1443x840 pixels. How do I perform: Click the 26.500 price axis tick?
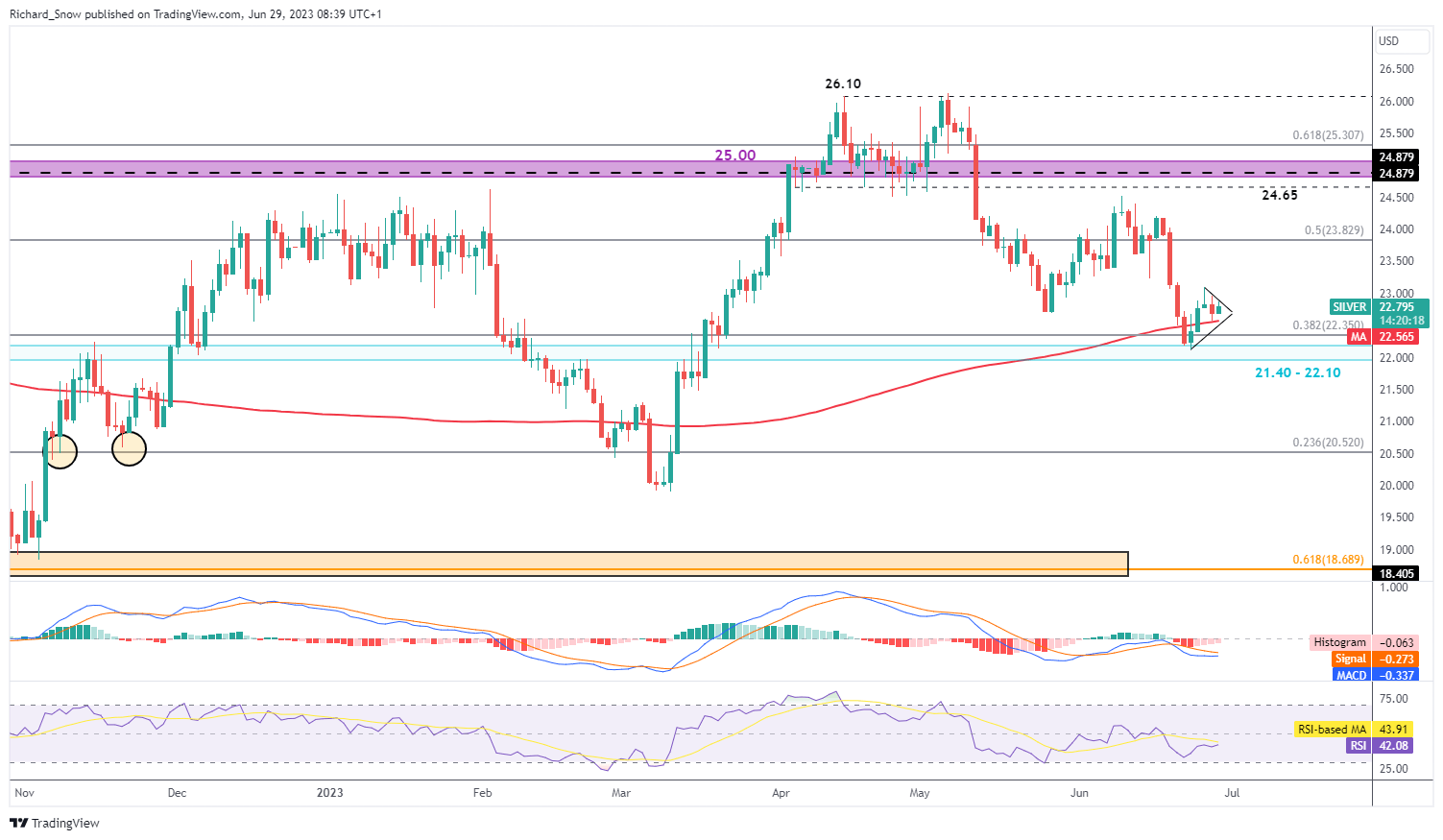click(x=1396, y=69)
